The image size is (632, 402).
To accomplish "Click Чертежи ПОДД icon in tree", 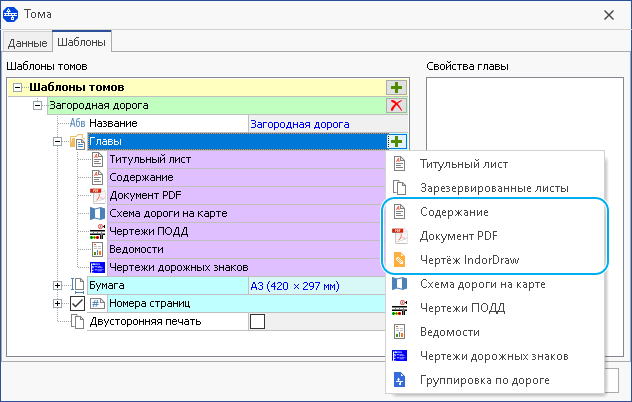I will click(97, 231).
